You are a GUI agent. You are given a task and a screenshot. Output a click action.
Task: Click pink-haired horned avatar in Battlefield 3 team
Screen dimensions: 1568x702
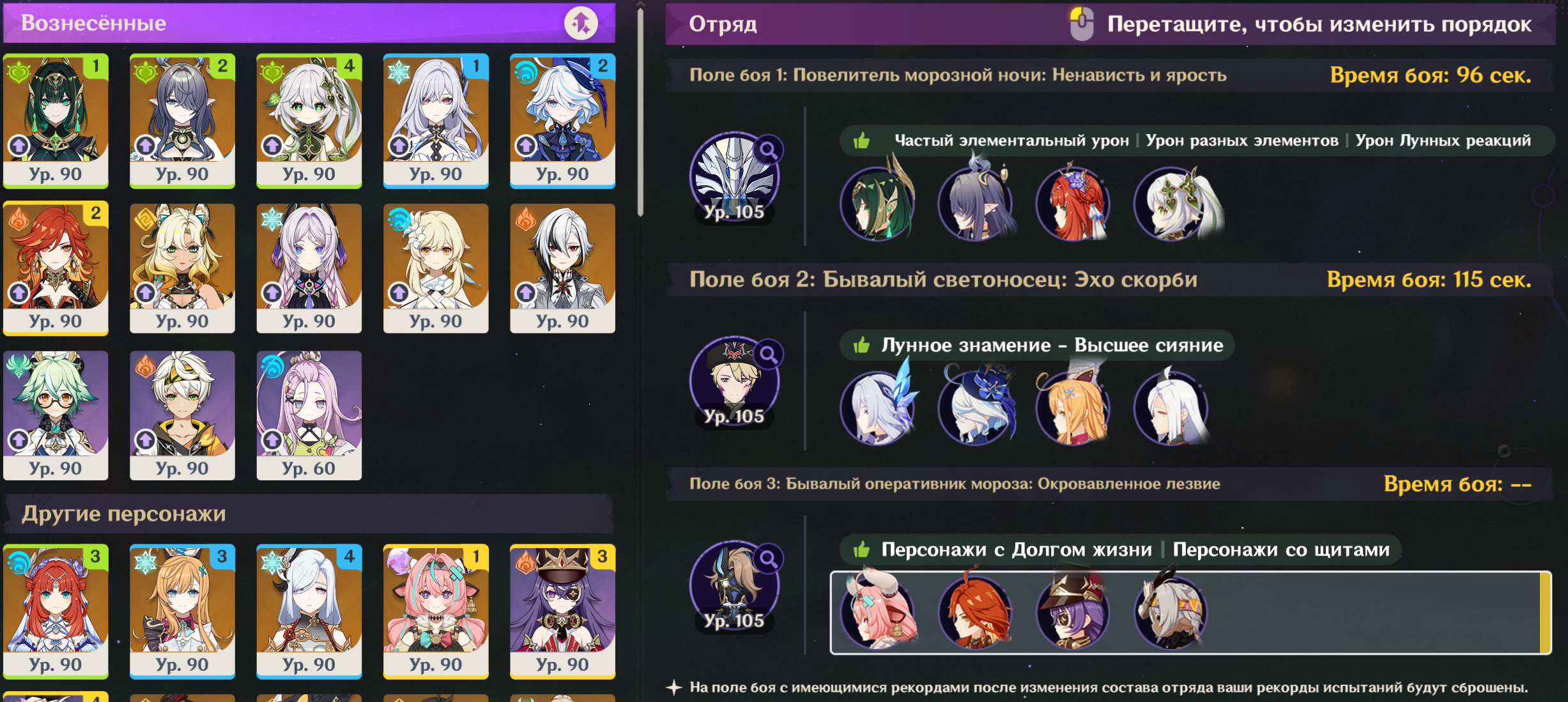(x=879, y=612)
